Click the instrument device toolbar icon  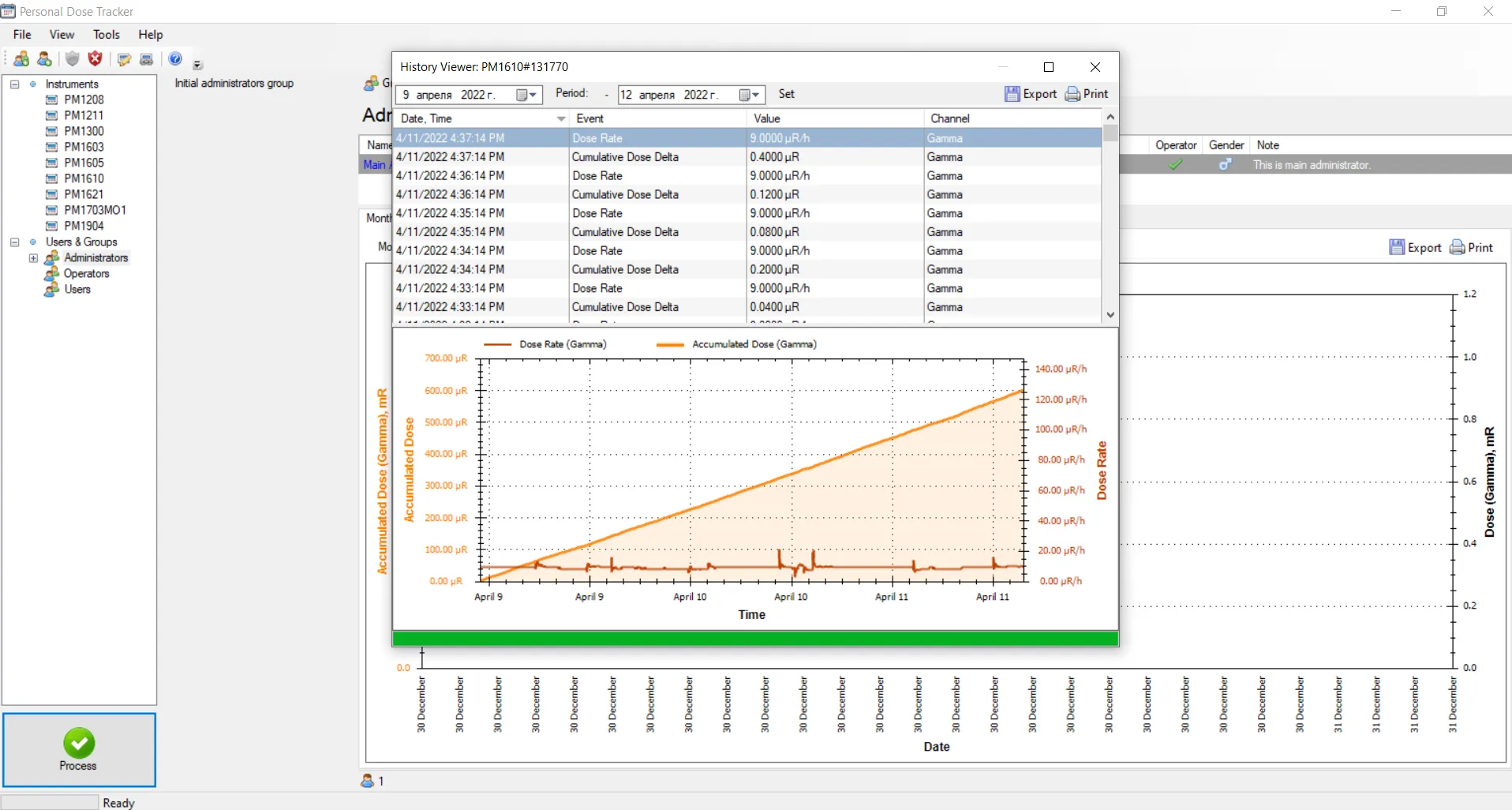point(147,59)
